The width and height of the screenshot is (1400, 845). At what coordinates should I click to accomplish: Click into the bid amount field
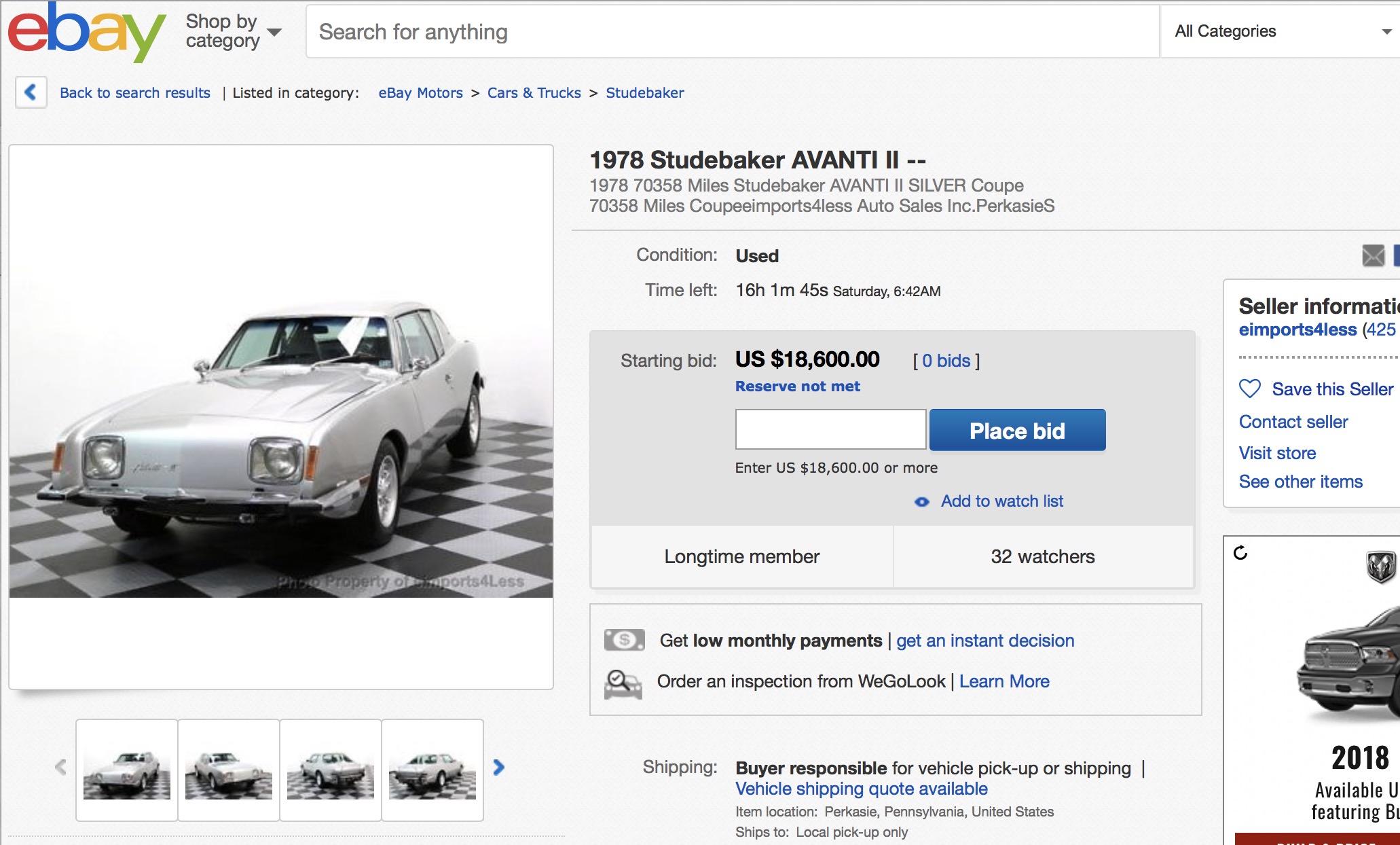(830, 429)
